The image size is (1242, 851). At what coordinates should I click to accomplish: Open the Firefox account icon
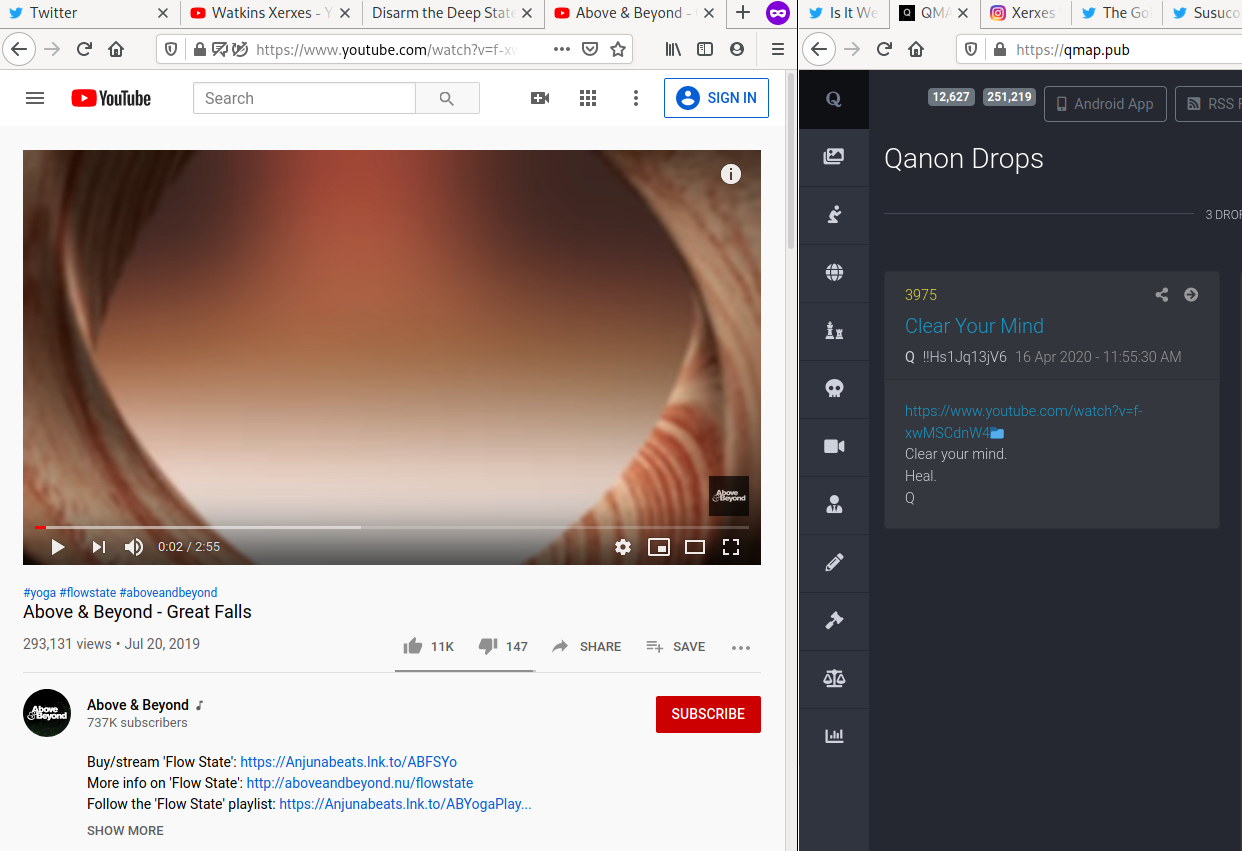tap(737, 49)
